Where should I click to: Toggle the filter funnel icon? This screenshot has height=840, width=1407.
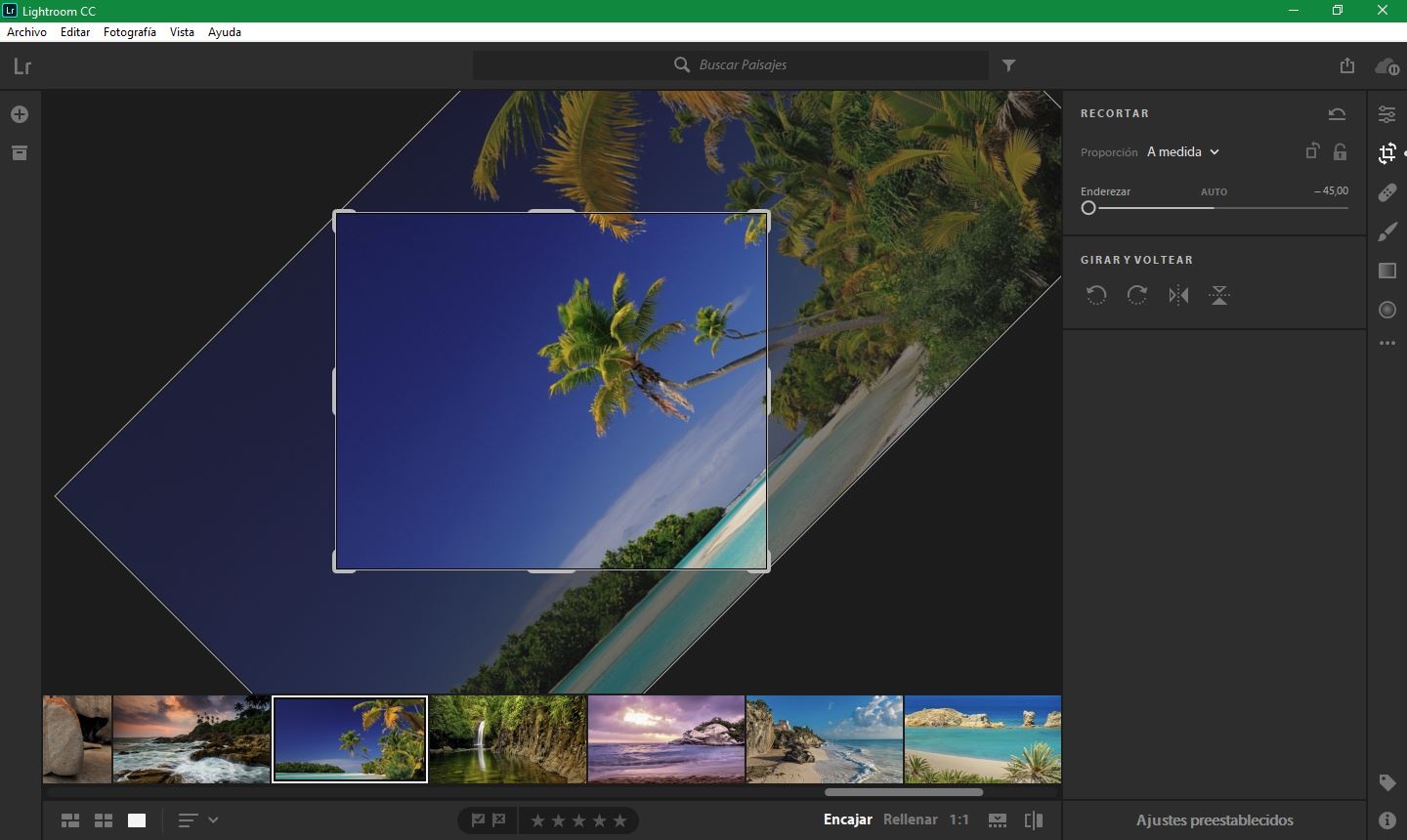coord(1009,65)
